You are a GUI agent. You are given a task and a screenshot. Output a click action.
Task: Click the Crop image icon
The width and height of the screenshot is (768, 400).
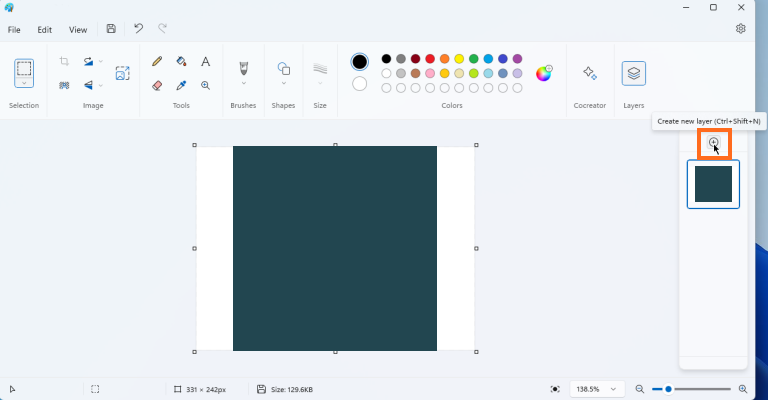64,61
